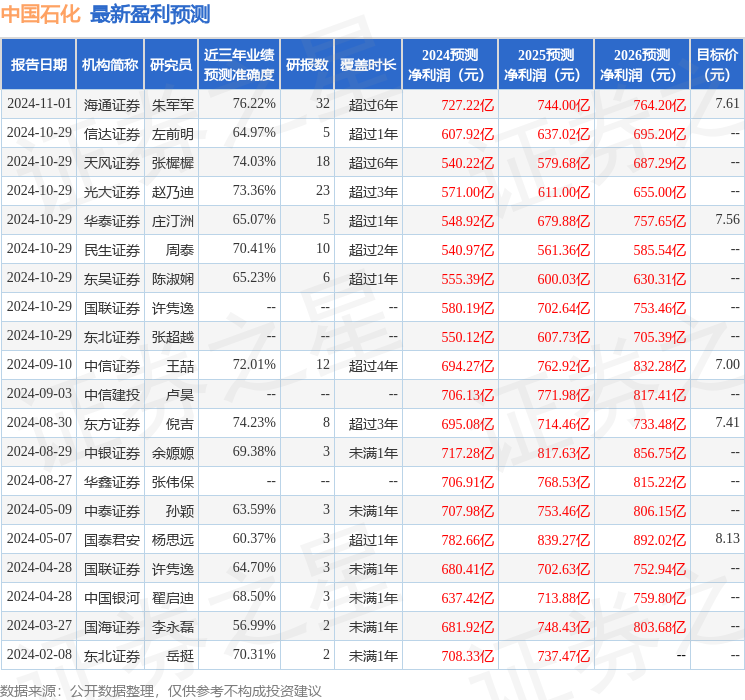Click the 中国石化 title link

coord(41,14)
